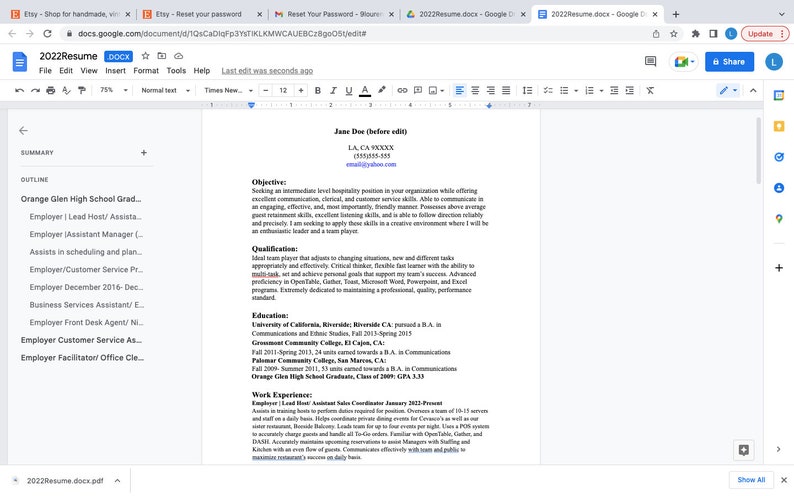Insert a numbered list
This screenshot has height=496, width=794.
(589, 91)
